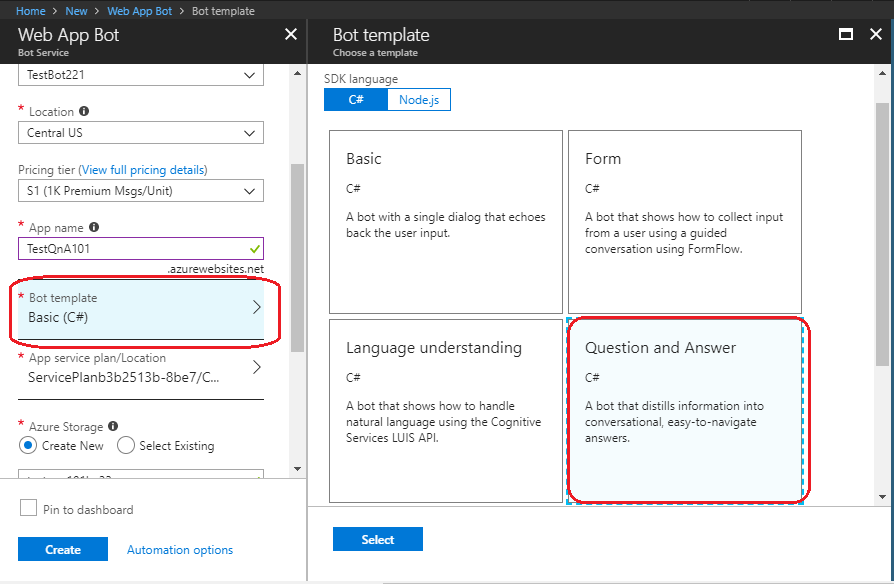
Task: Close the Web App Bot blade
Action: point(291,34)
